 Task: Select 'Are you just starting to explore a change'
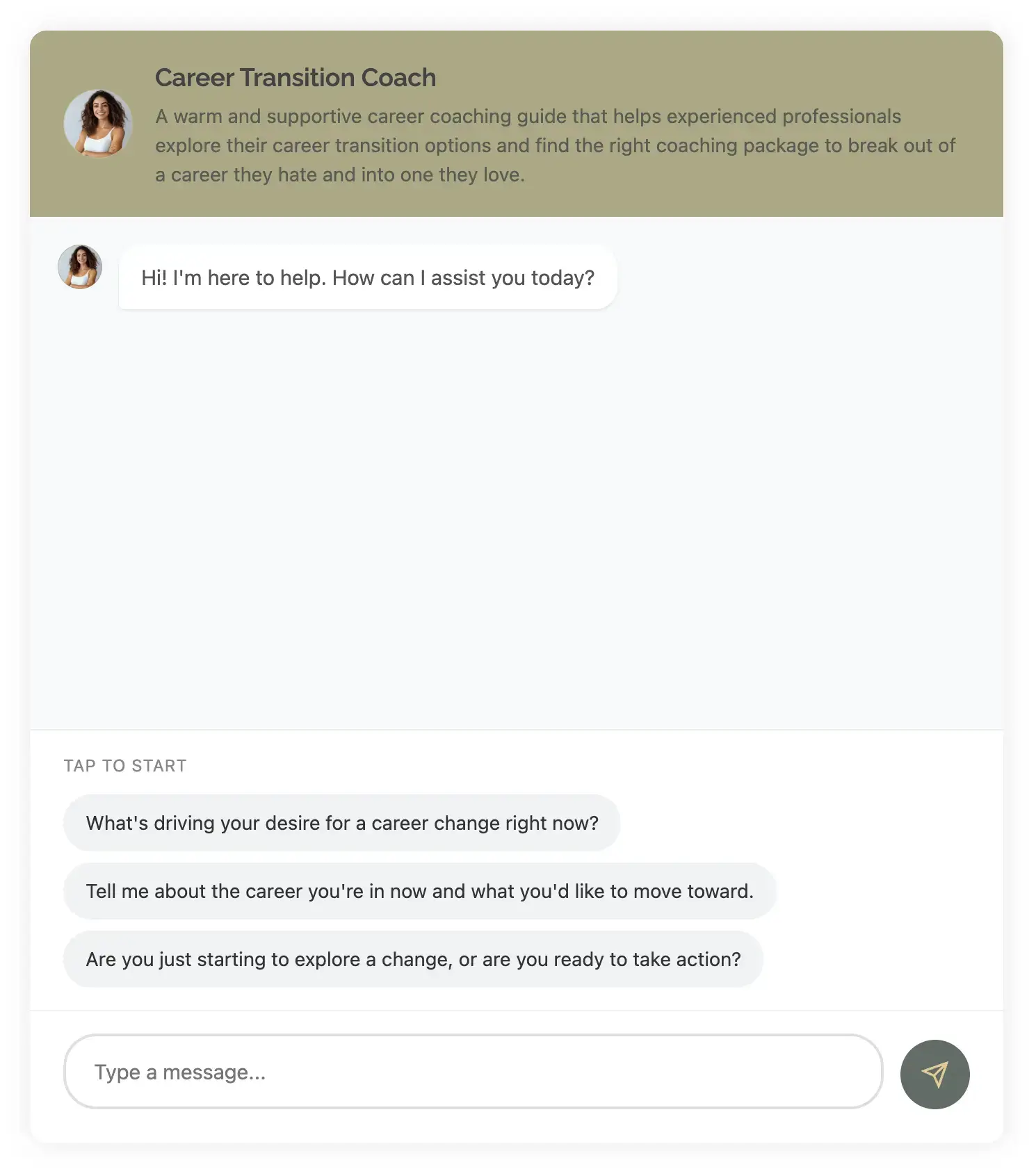pos(414,959)
